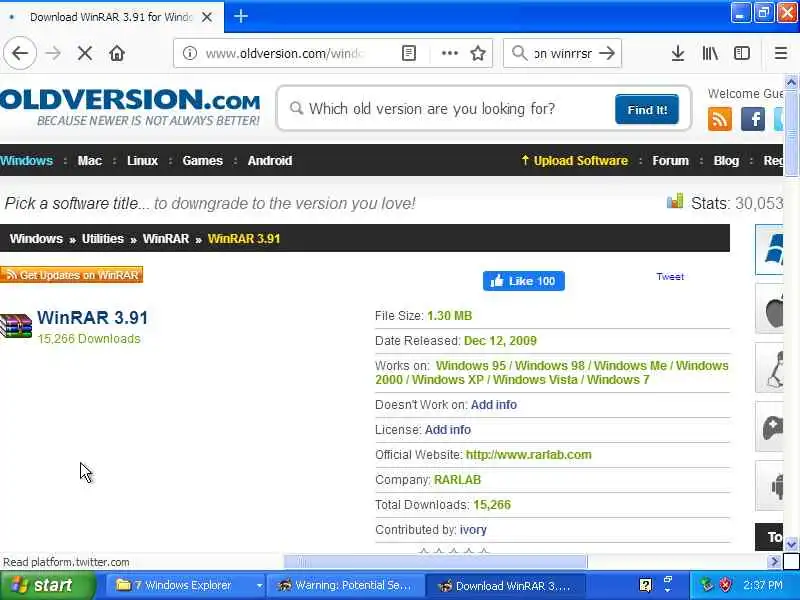Click Add info next to Doesn't Work on
This screenshot has width=800, height=600.
tap(493, 405)
